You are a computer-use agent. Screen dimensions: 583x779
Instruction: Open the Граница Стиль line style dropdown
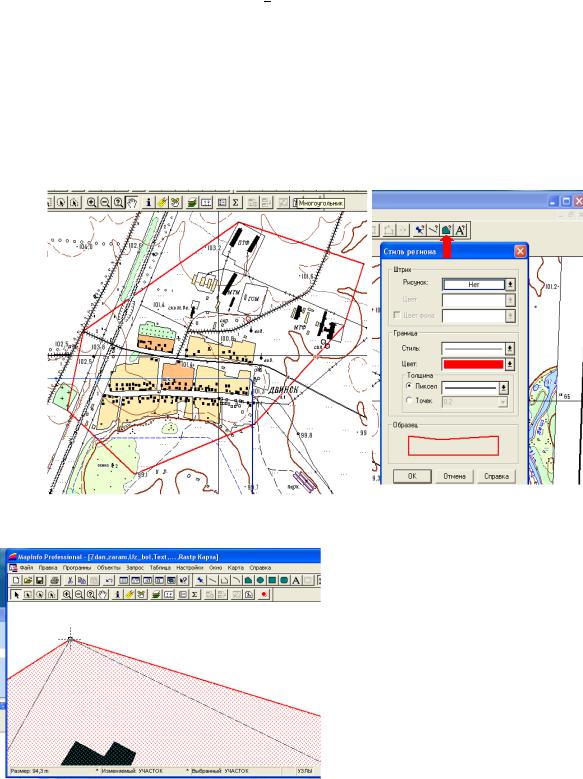[510, 349]
